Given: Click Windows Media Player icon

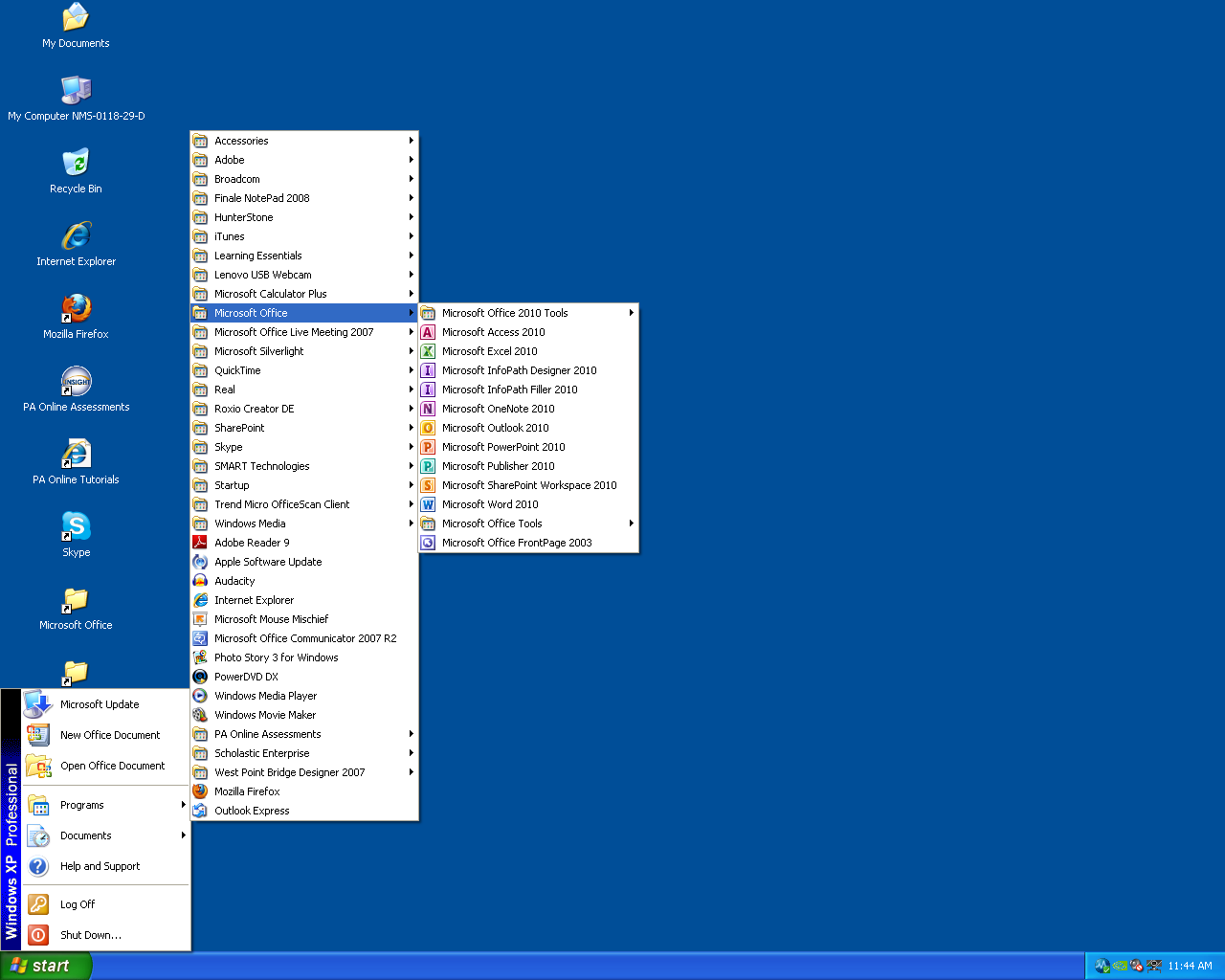Looking at the screenshot, I should (x=200, y=696).
